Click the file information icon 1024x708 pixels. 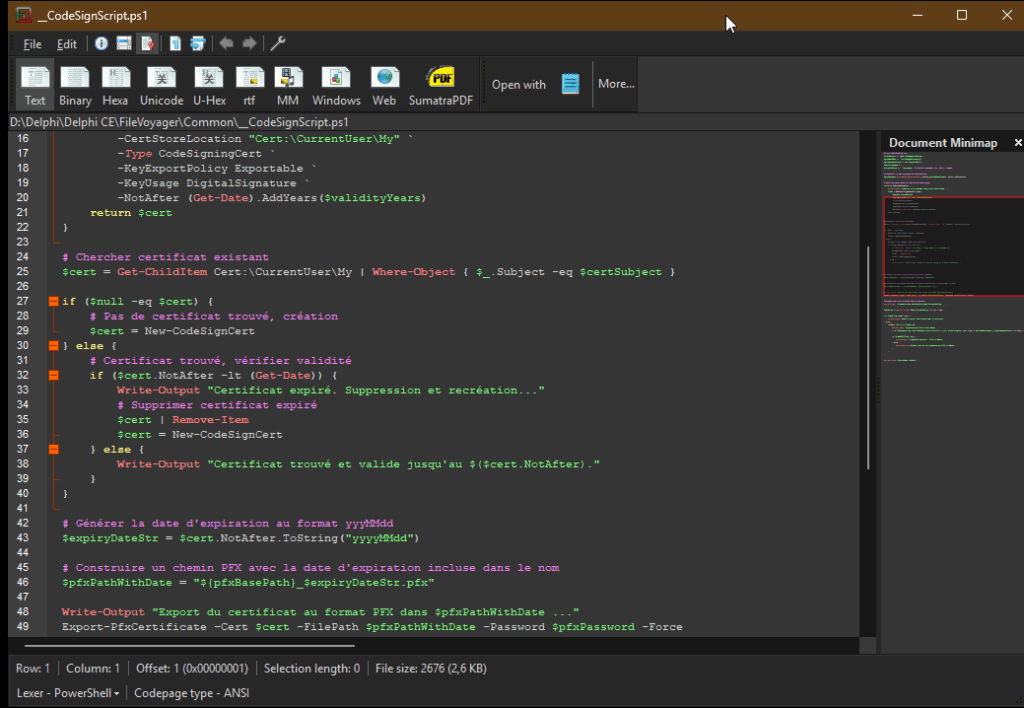pos(101,44)
